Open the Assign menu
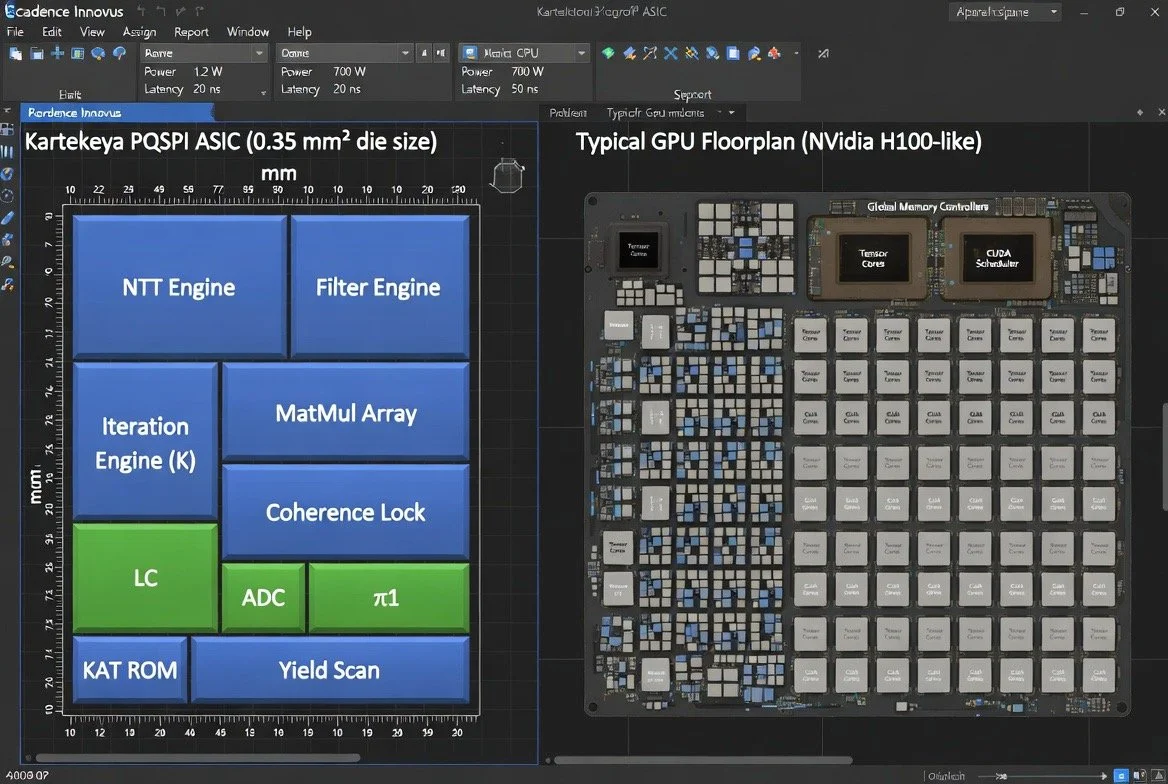 coord(139,32)
